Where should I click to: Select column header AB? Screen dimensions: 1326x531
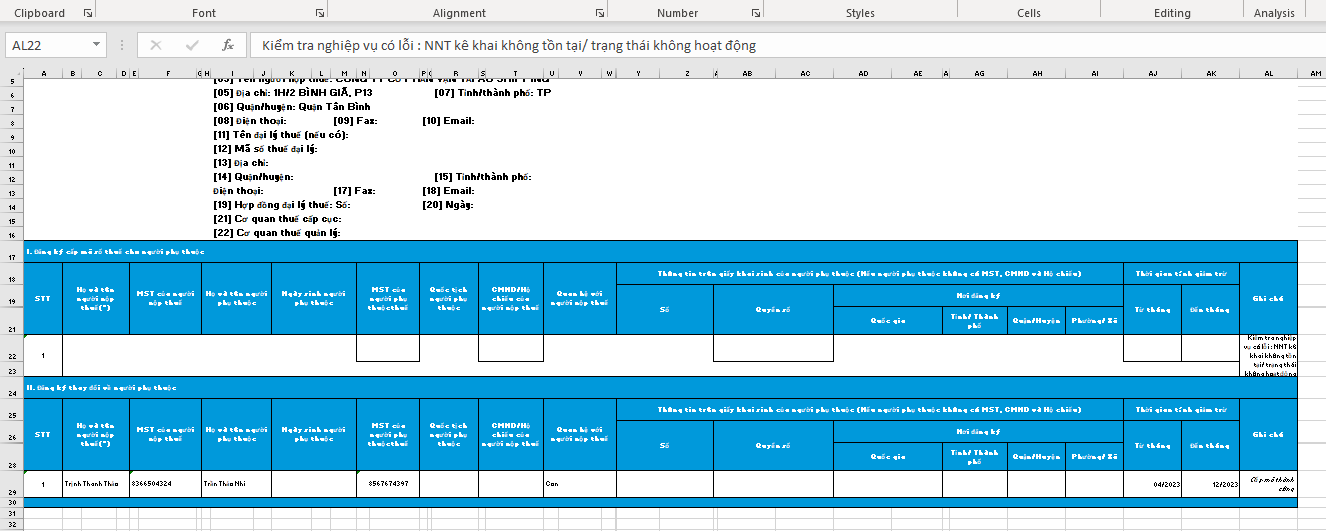pyautogui.click(x=746, y=74)
